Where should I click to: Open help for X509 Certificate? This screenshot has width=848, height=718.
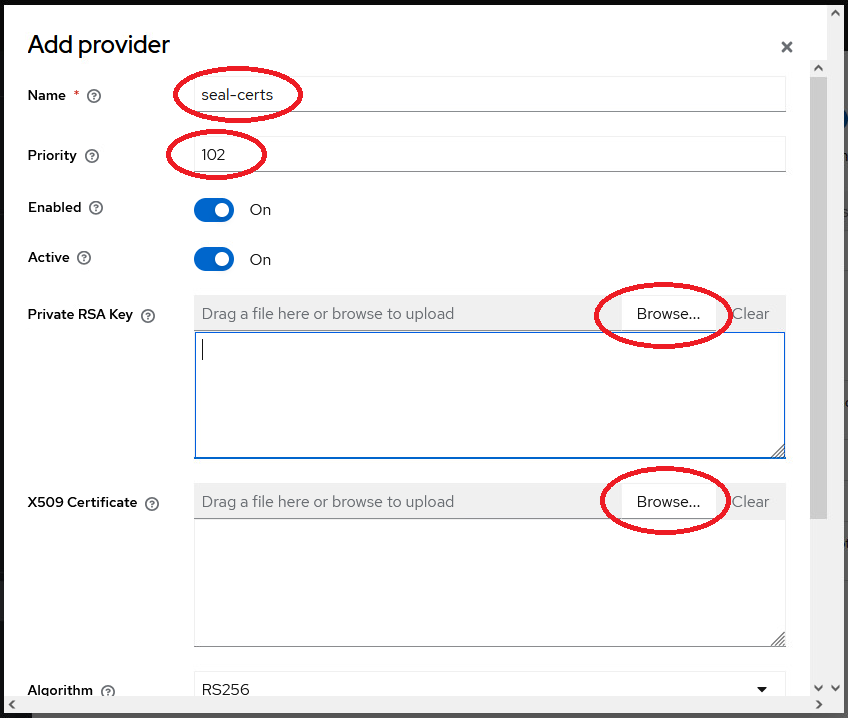point(151,503)
